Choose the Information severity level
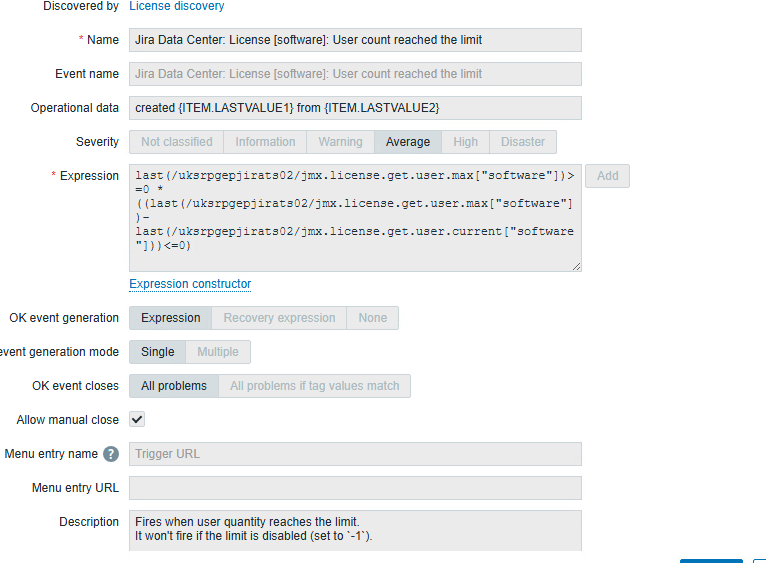 pyautogui.click(x=265, y=142)
